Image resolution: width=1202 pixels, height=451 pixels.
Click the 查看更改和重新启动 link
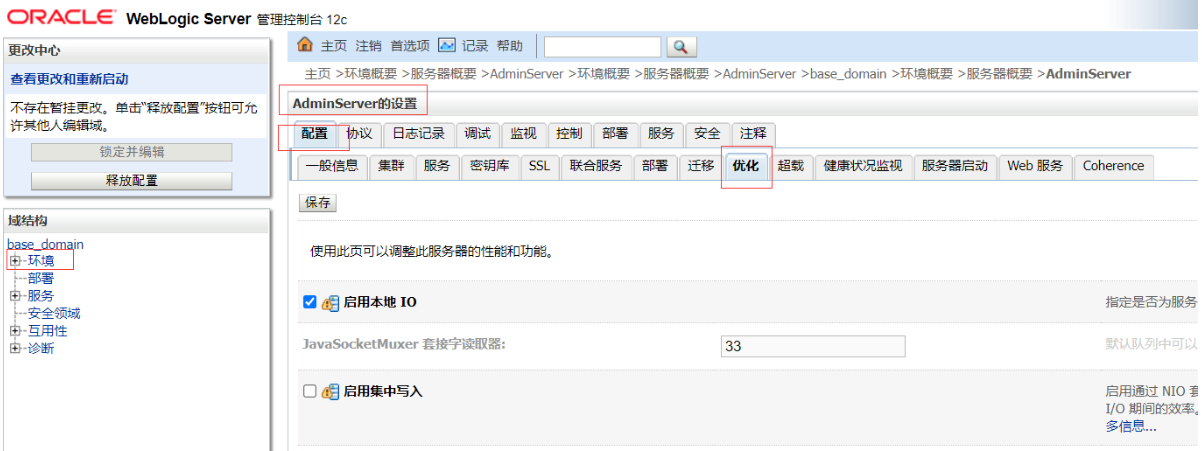[69, 79]
